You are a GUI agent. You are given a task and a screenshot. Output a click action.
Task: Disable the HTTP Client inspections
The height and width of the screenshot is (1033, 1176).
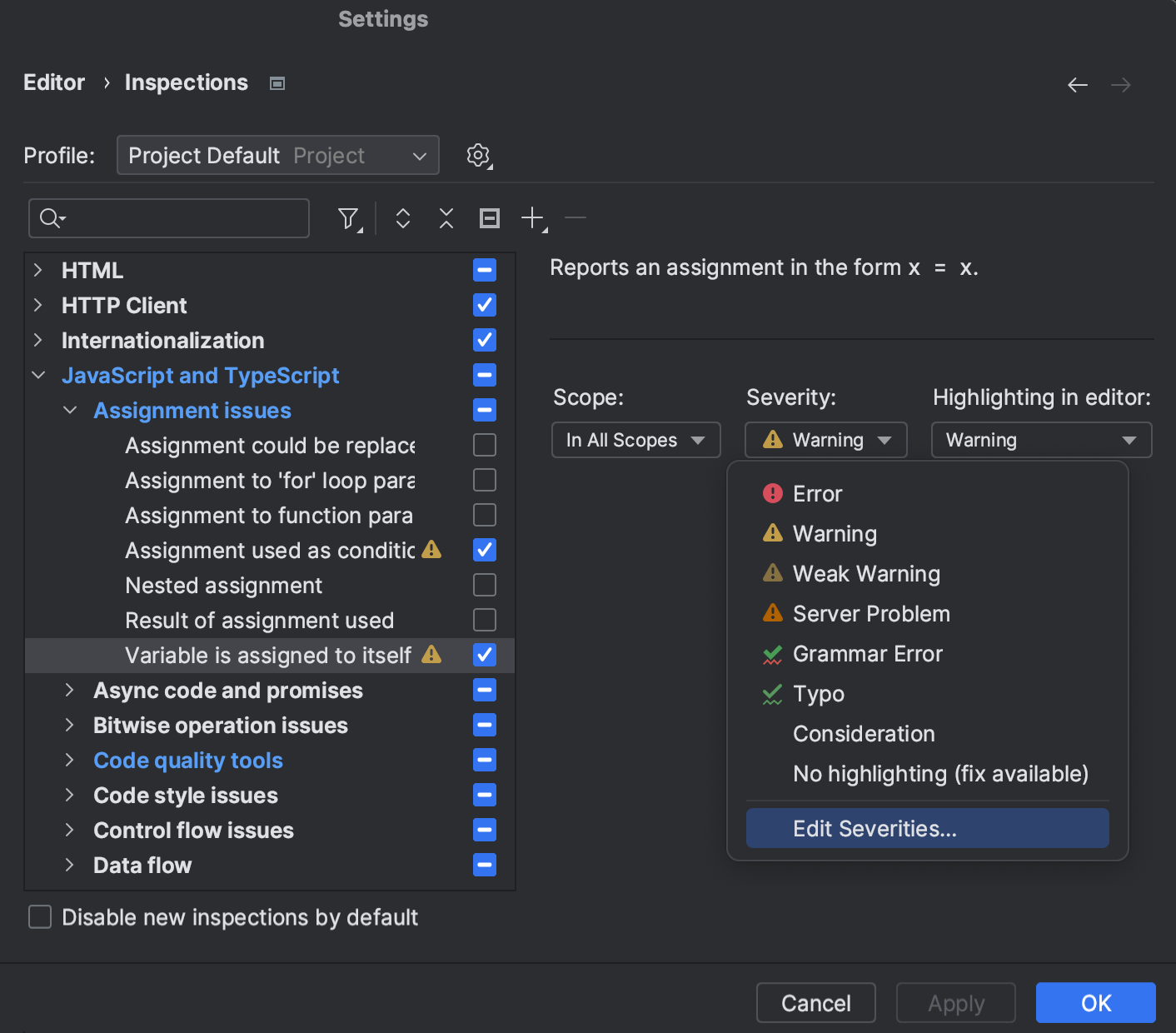pos(484,305)
